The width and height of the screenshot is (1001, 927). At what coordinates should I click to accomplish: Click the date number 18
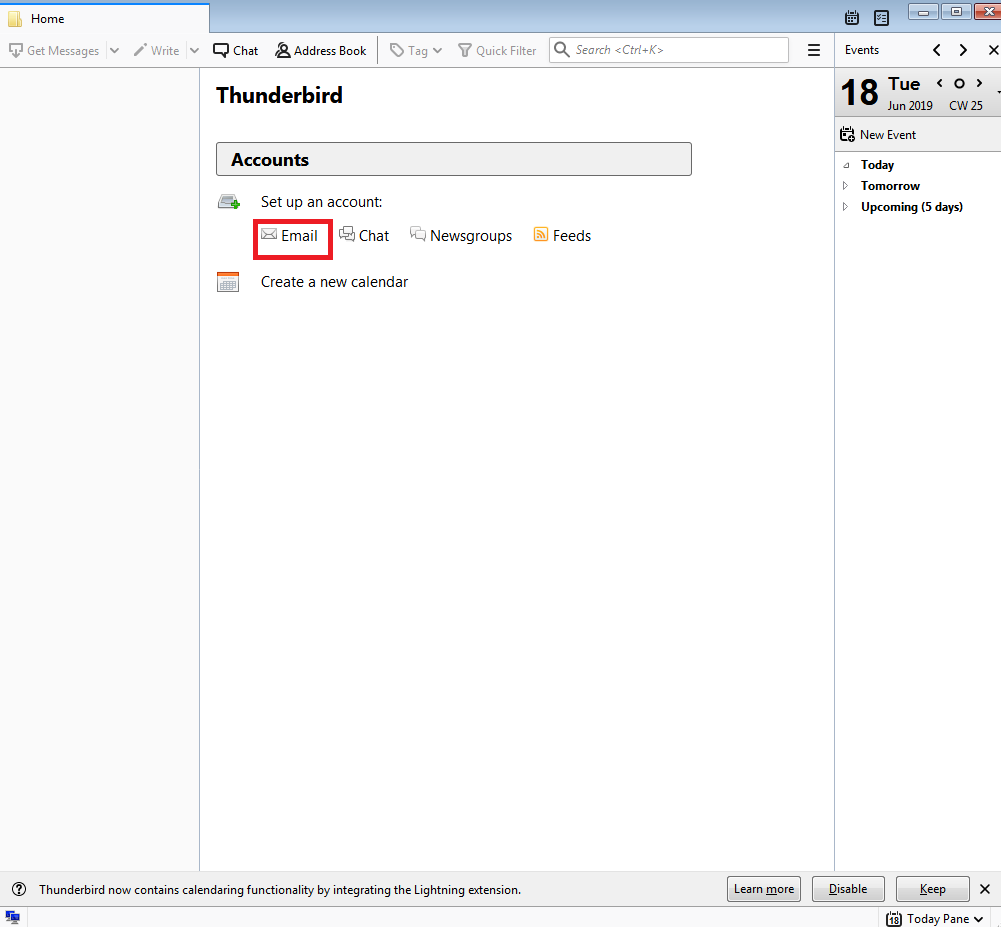pyautogui.click(x=859, y=93)
